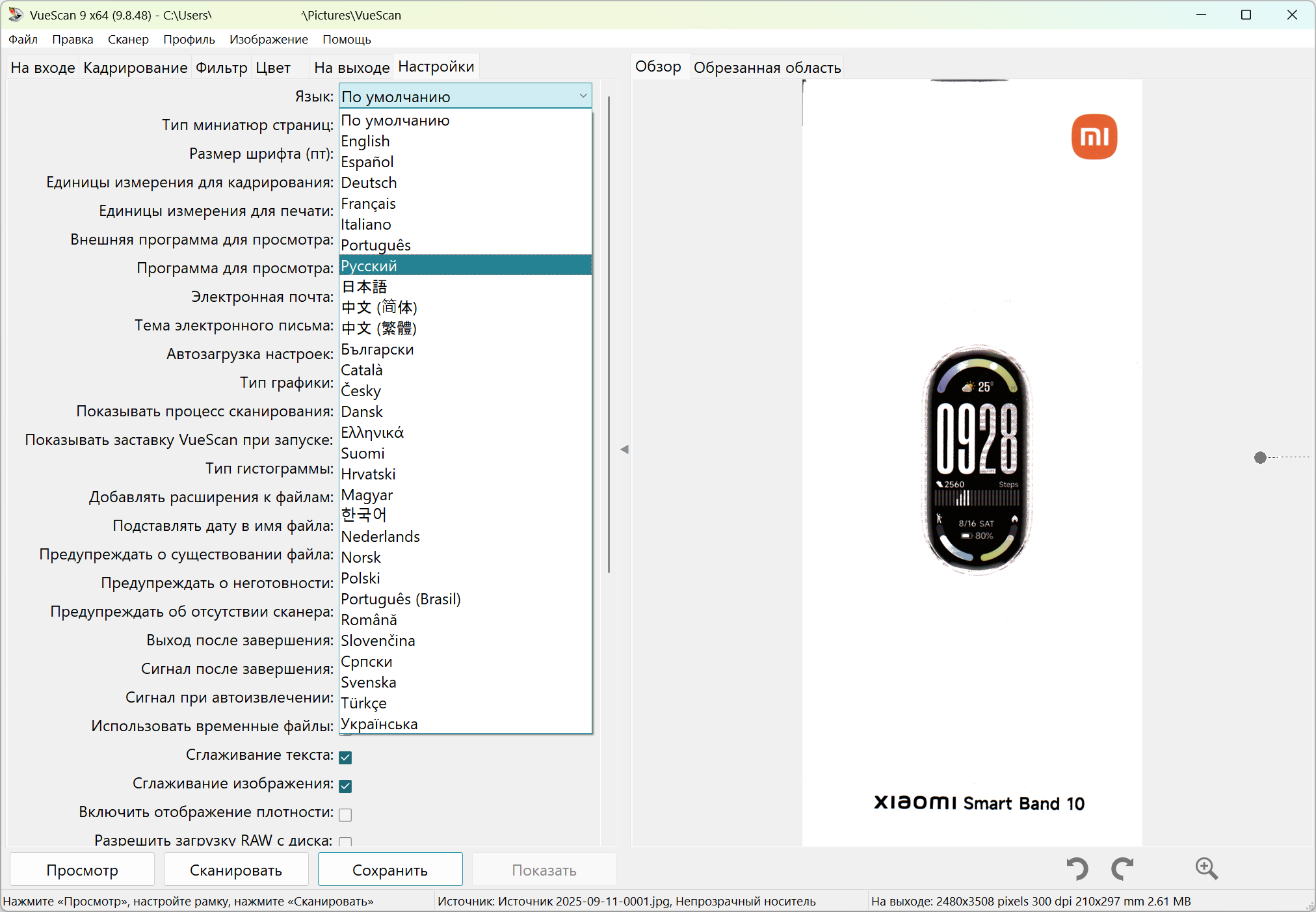Screen dimensions: 1316x912
Task: Collapse the Язык dropdown arrow
Action: tap(583, 96)
